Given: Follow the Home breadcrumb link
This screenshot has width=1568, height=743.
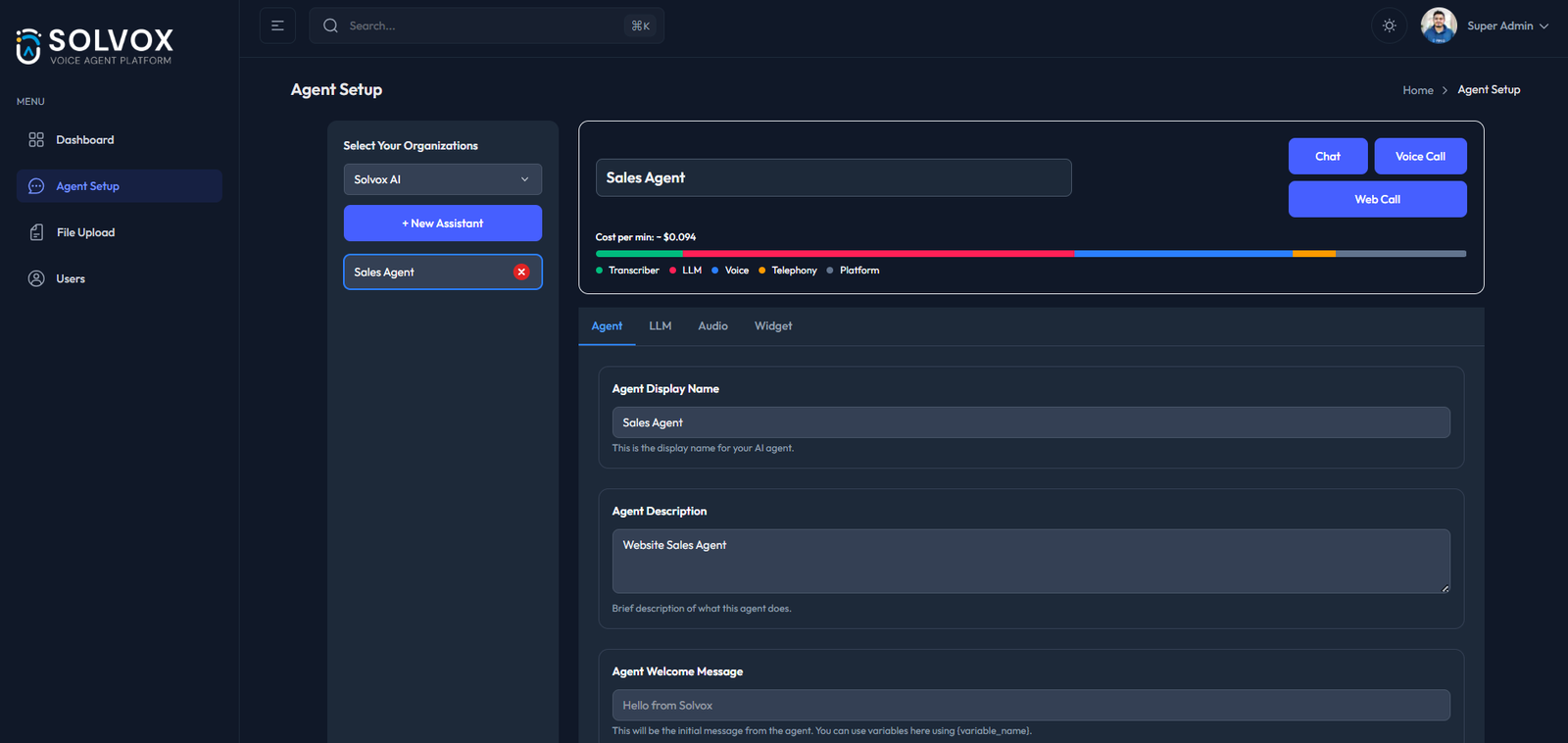Looking at the screenshot, I should click(x=1418, y=90).
